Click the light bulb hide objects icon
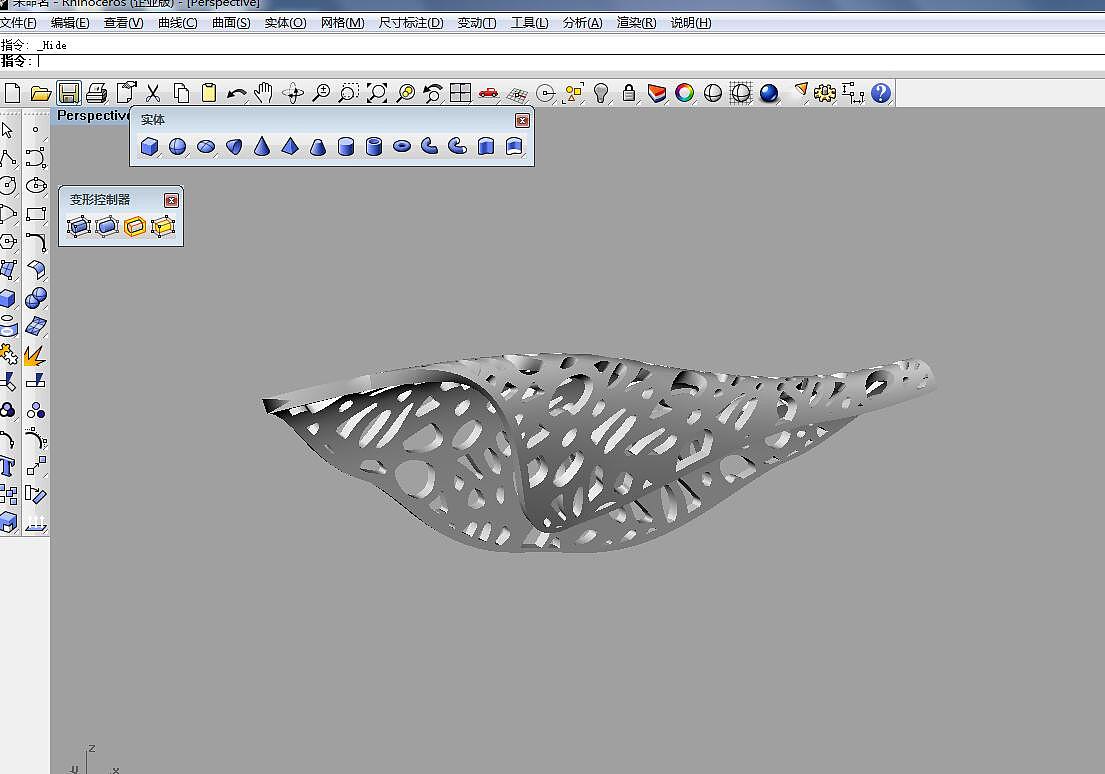 [x=600, y=93]
